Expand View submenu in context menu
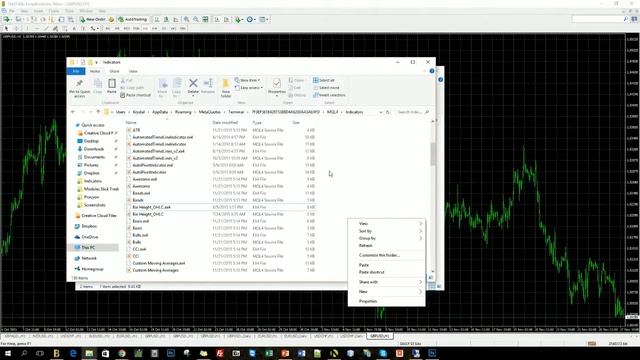Screen dimensions: 640x360 click(x=386, y=224)
